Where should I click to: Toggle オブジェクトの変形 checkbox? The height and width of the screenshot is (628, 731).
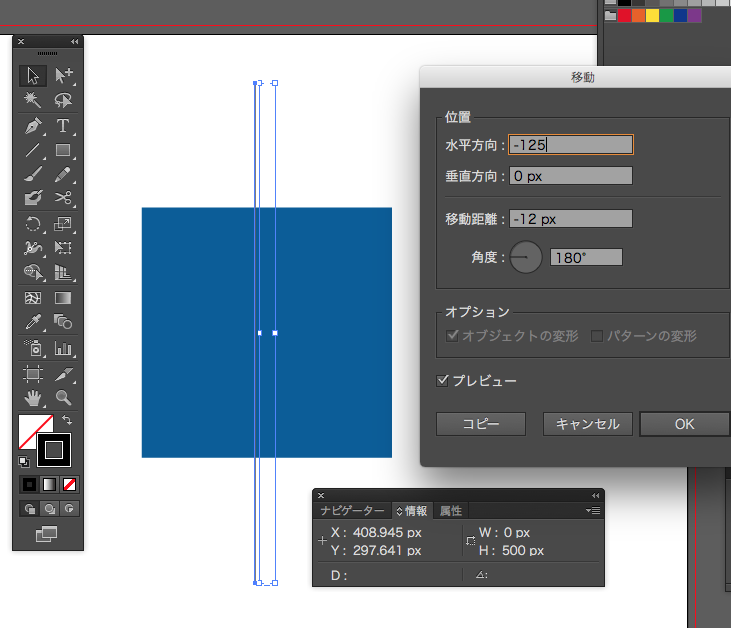click(x=452, y=336)
